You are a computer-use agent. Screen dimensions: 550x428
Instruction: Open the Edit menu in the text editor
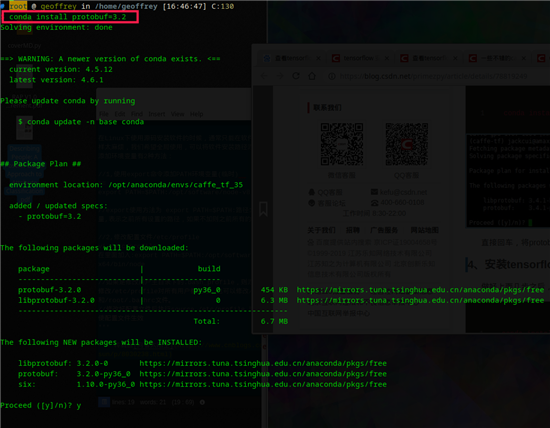click(x=120, y=114)
